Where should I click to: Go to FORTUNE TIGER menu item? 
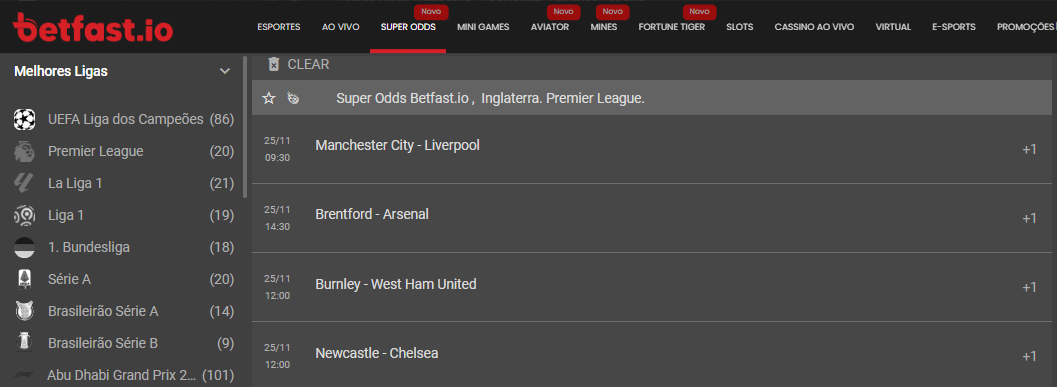[671, 28]
